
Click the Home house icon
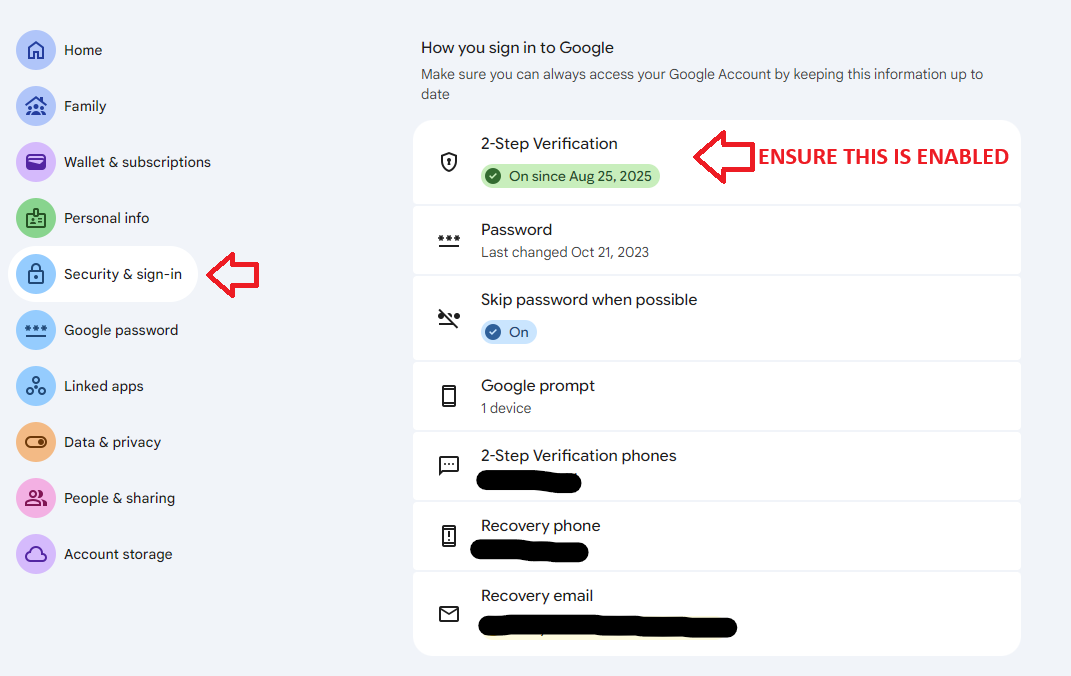click(x=36, y=50)
